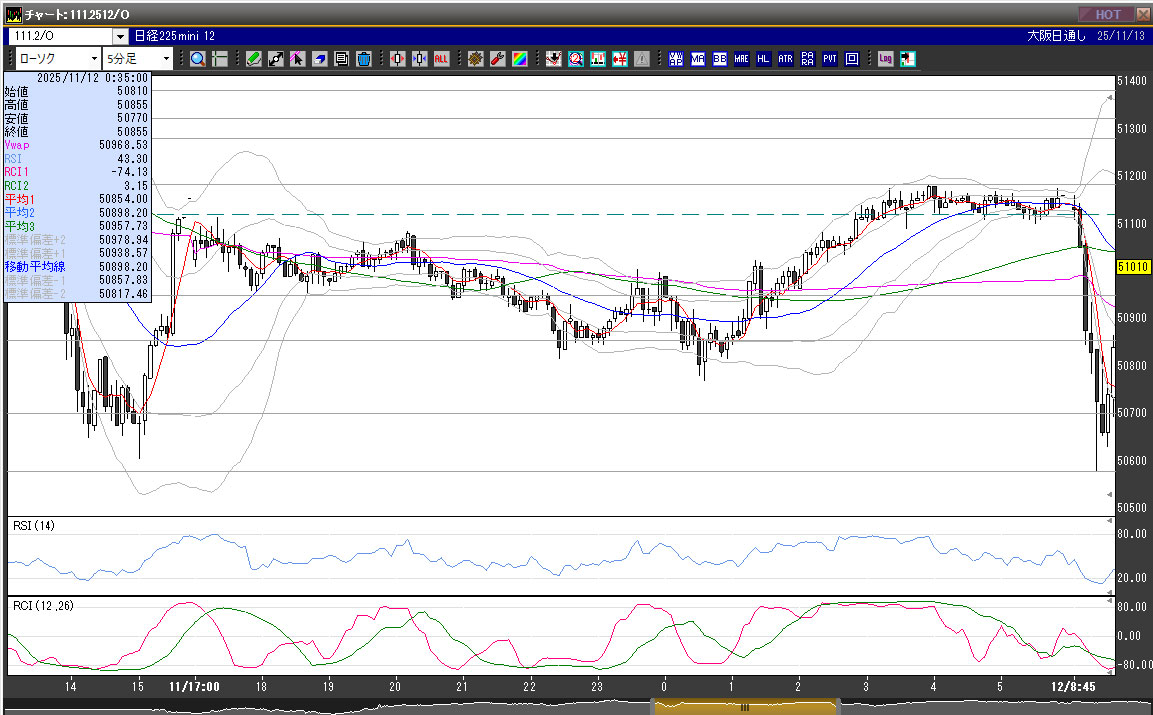
Task: Click the magnifying glass zoom icon
Action: click(x=198, y=59)
